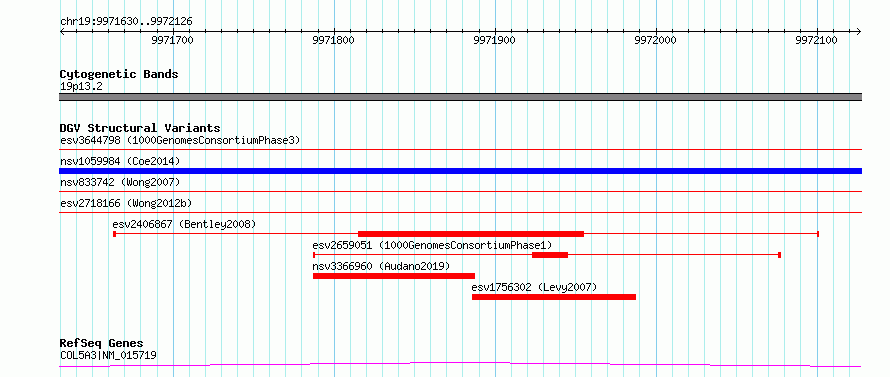Click the esv1756302 (Levy2007) label

(x=534, y=287)
